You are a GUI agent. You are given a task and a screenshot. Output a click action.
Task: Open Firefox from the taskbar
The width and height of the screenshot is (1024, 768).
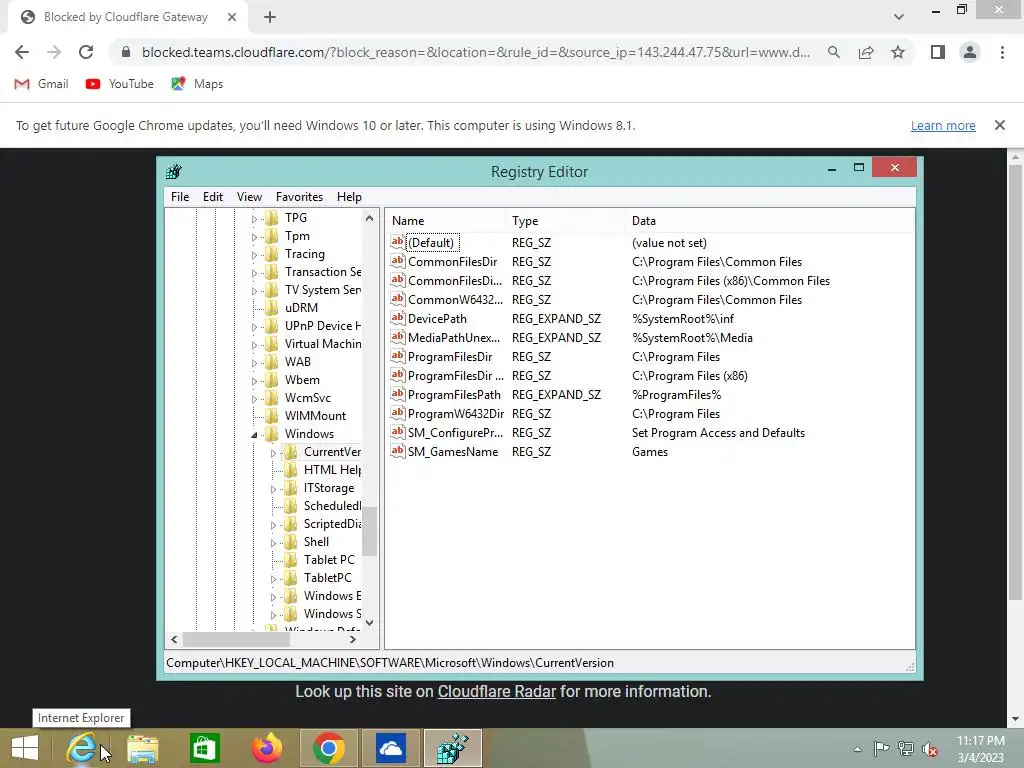[266, 748]
